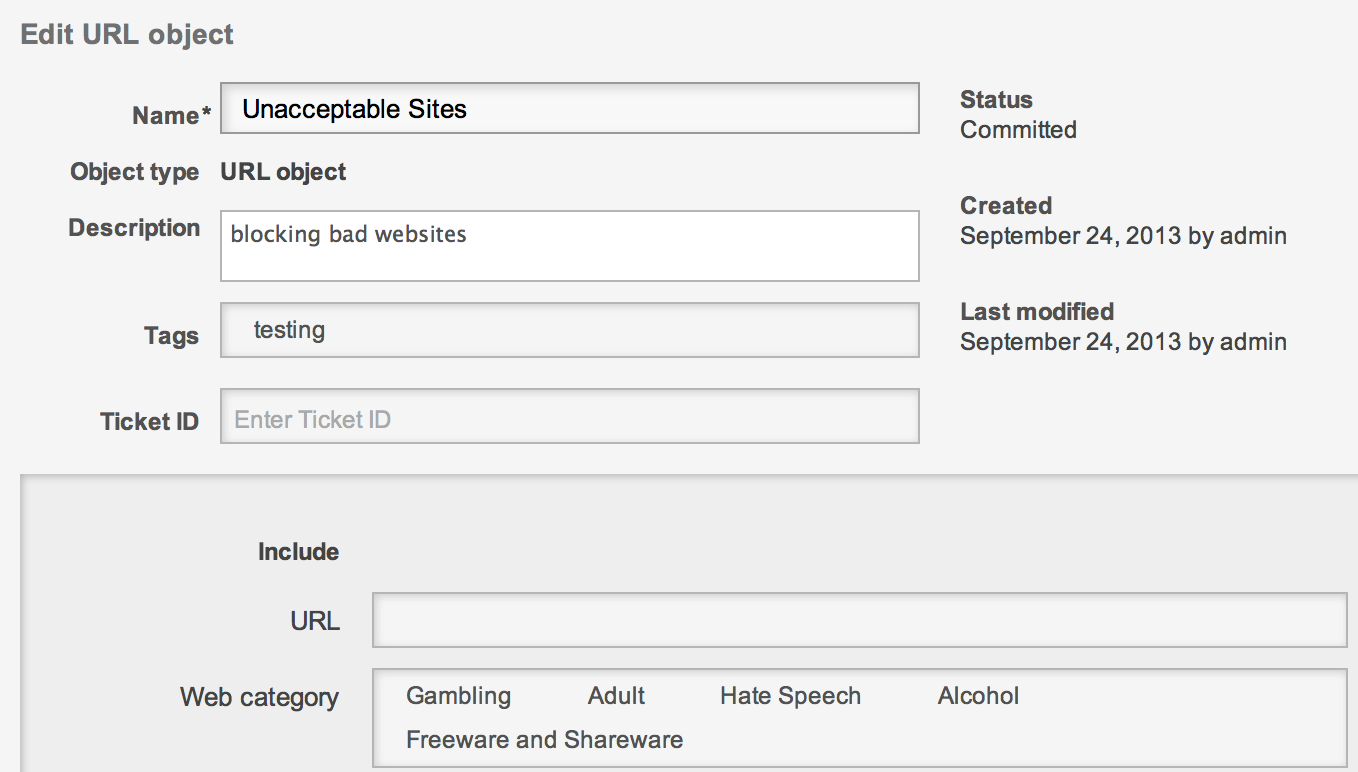Click the Committed status value
This screenshot has width=1358, height=772.
[x=1018, y=130]
